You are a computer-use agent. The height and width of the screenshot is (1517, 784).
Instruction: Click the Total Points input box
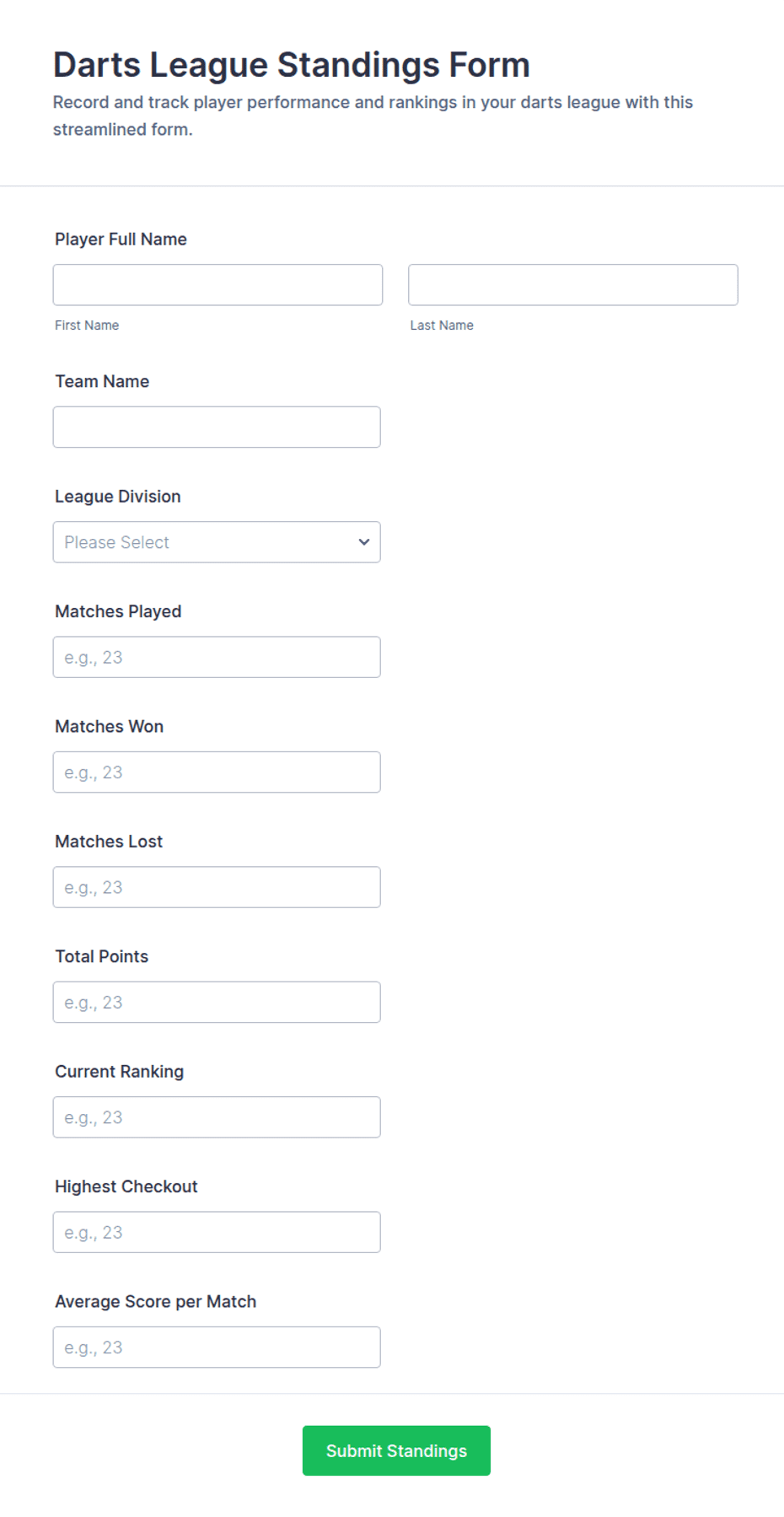coord(217,1002)
